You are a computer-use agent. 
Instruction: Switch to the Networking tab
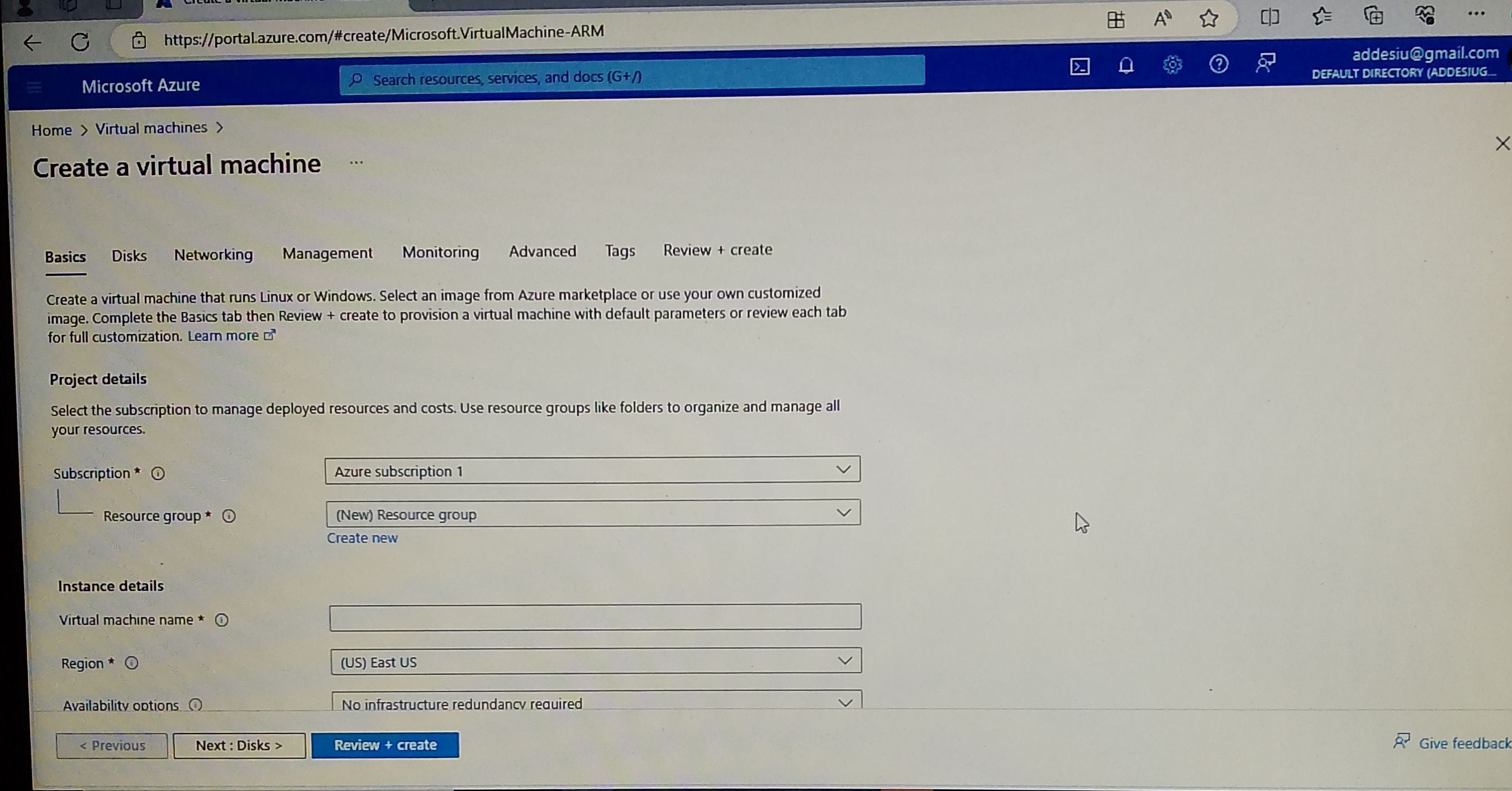point(213,255)
